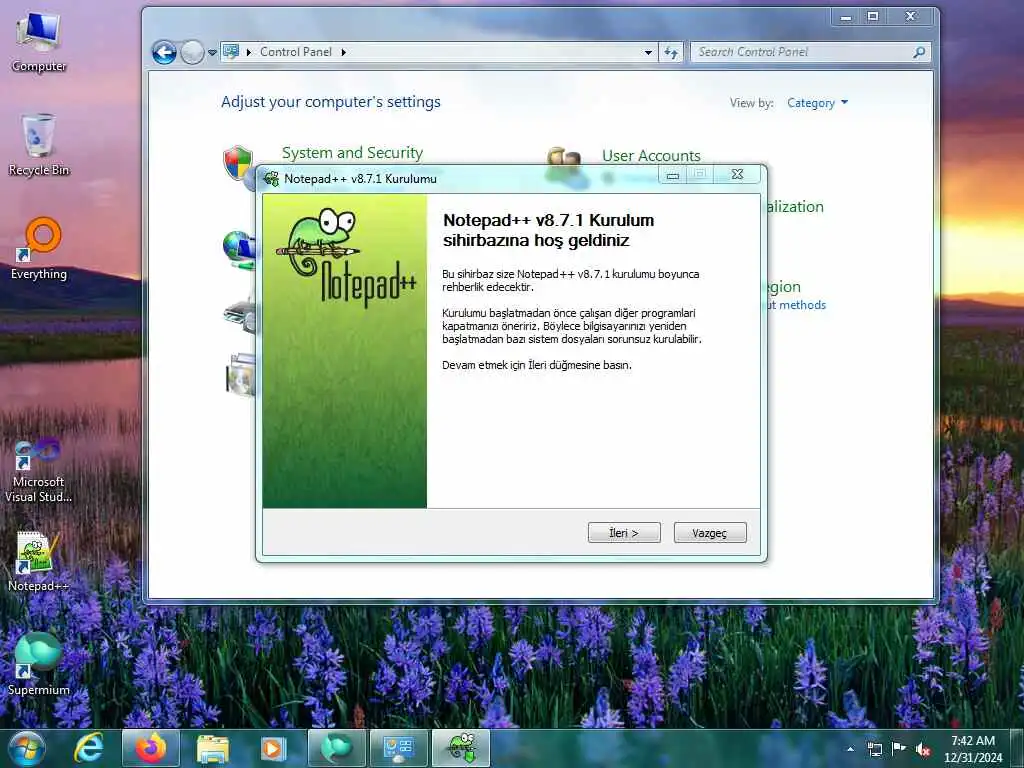Image resolution: width=1024 pixels, height=768 pixels.
Task: Switch to Control Panel taskbar button
Action: [x=398, y=748]
